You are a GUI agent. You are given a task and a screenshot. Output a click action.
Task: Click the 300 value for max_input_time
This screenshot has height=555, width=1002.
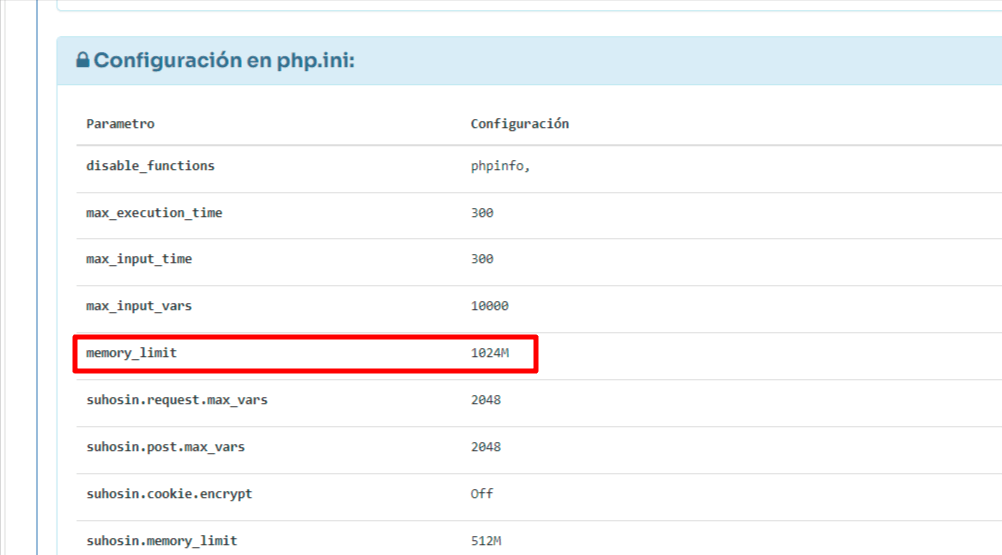(x=482, y=259)
